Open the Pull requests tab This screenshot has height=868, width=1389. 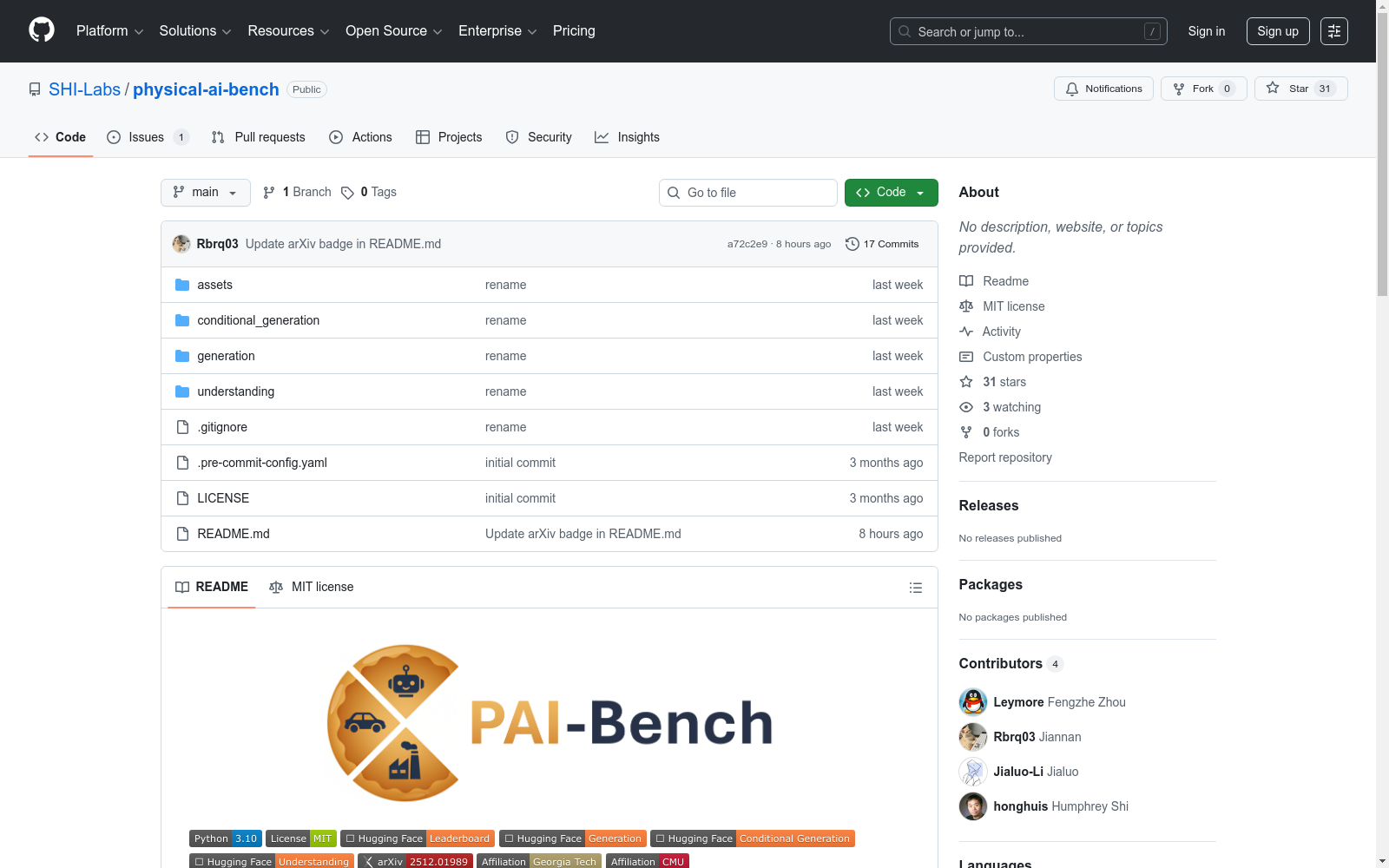click(x=259, y=137)
